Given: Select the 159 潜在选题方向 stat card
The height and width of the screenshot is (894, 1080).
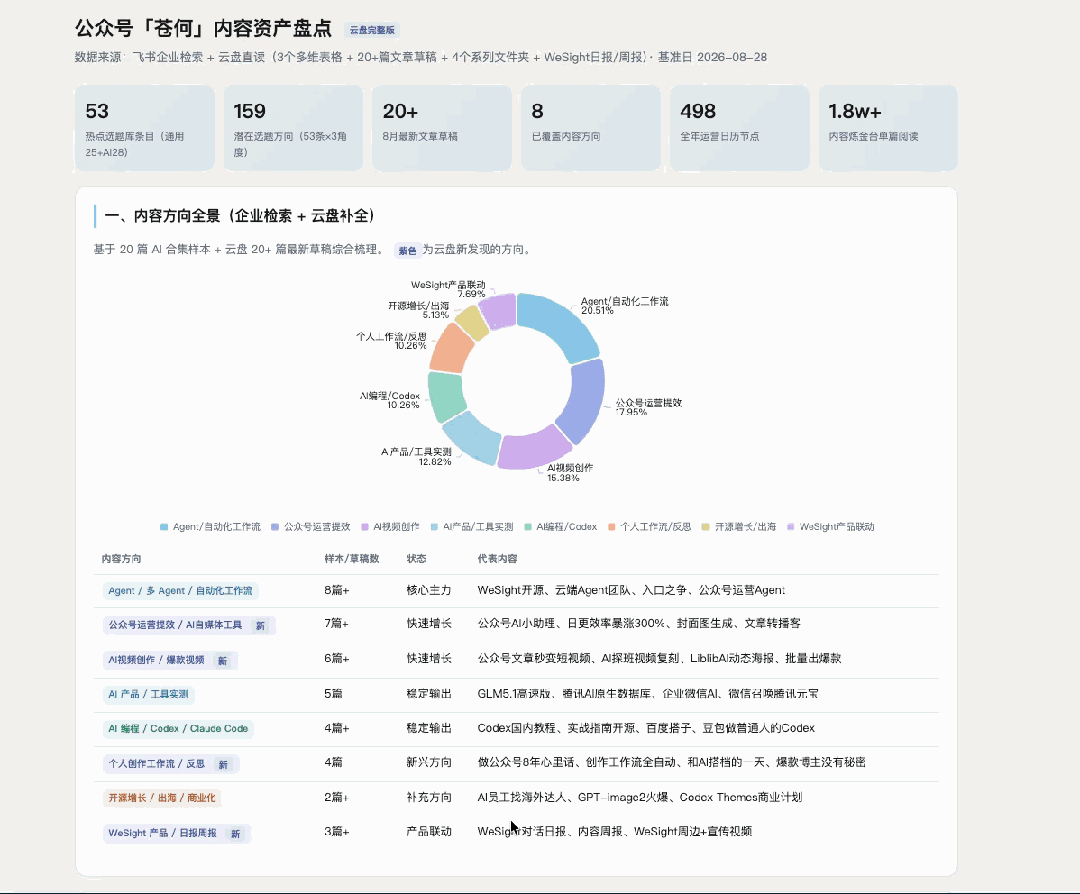Looking at the screenshot, I should [x=293, y=128].
